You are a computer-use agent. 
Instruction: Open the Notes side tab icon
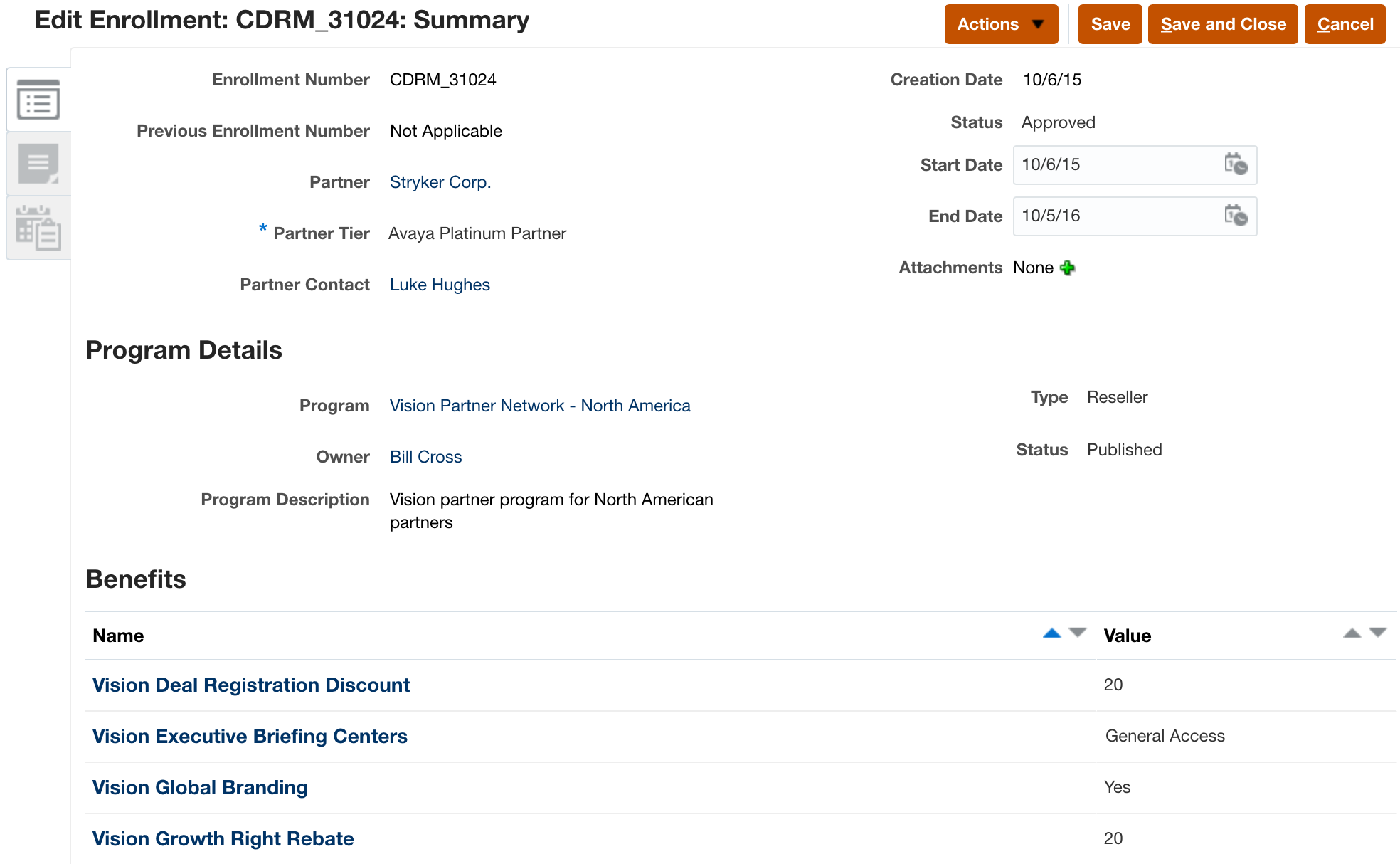pos(38,164)
